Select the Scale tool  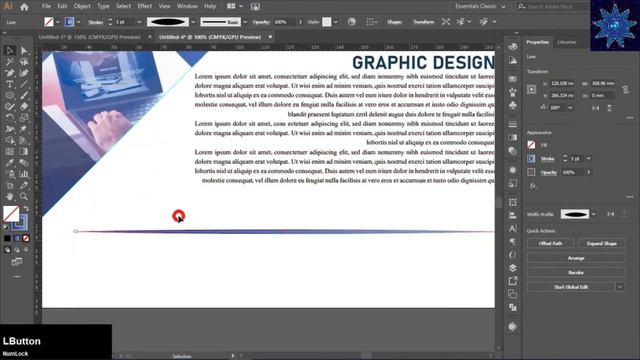[24, 118]
